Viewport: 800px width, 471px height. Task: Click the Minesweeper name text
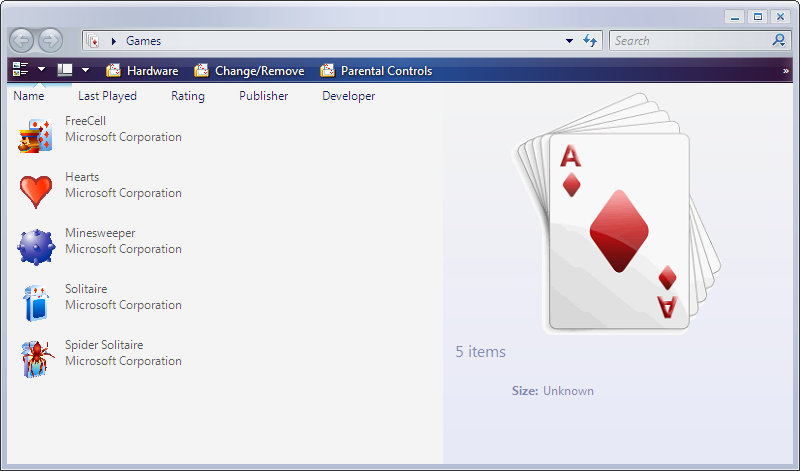pyautogui.click(x=100, y=233)
